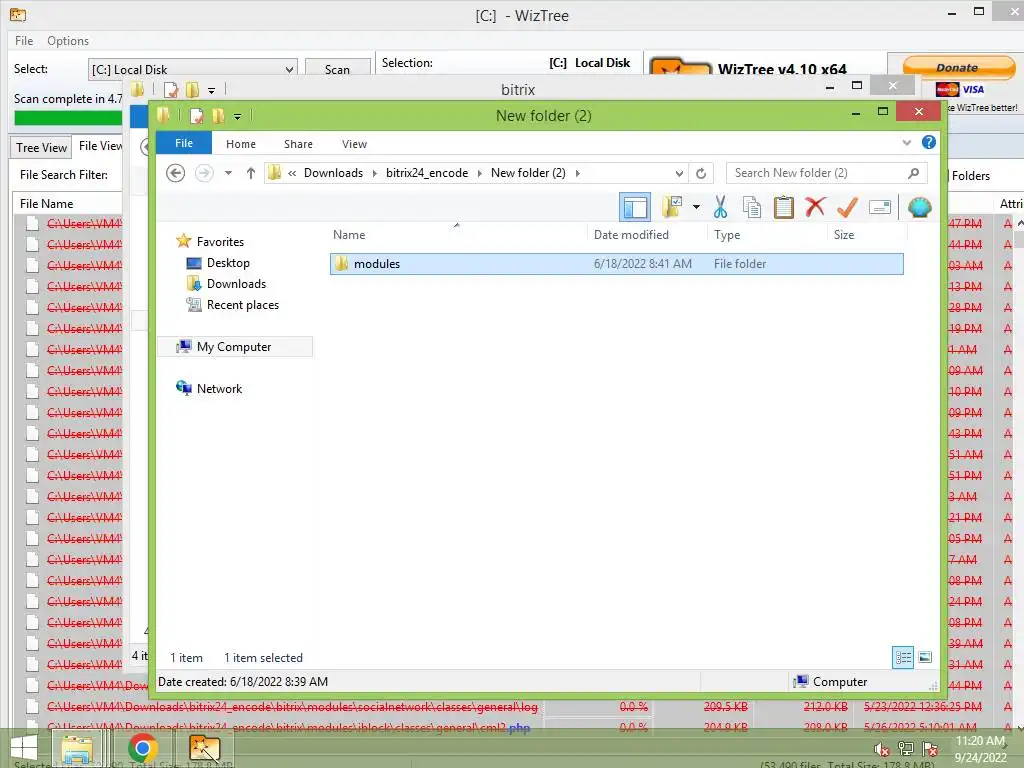This screenshot has height=768, width=1024.
Task: Open Google Chrome from the taskbar
Action: point(143,749)
